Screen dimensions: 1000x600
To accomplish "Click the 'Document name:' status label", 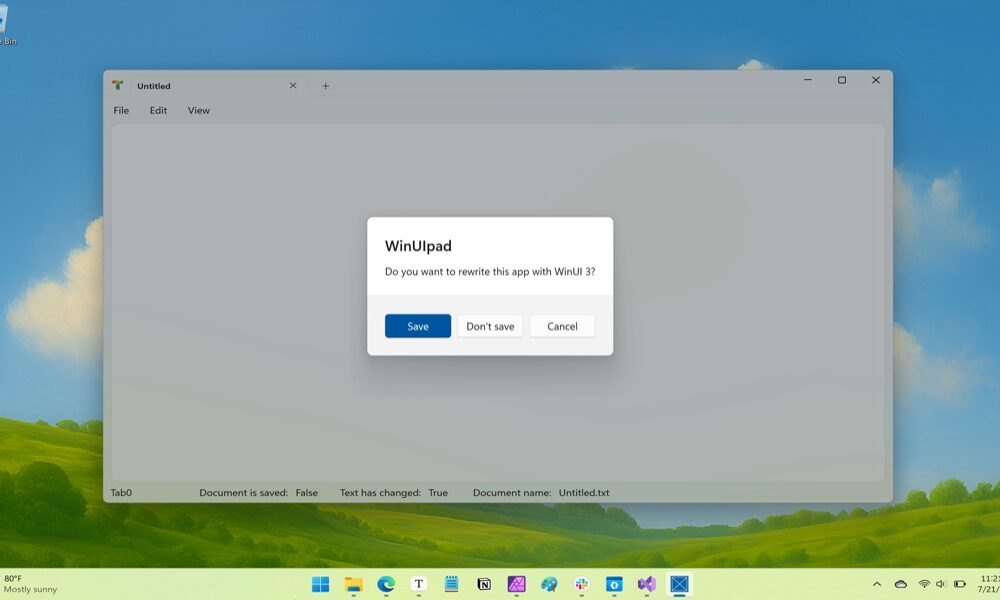I will [x=512, y=492].
